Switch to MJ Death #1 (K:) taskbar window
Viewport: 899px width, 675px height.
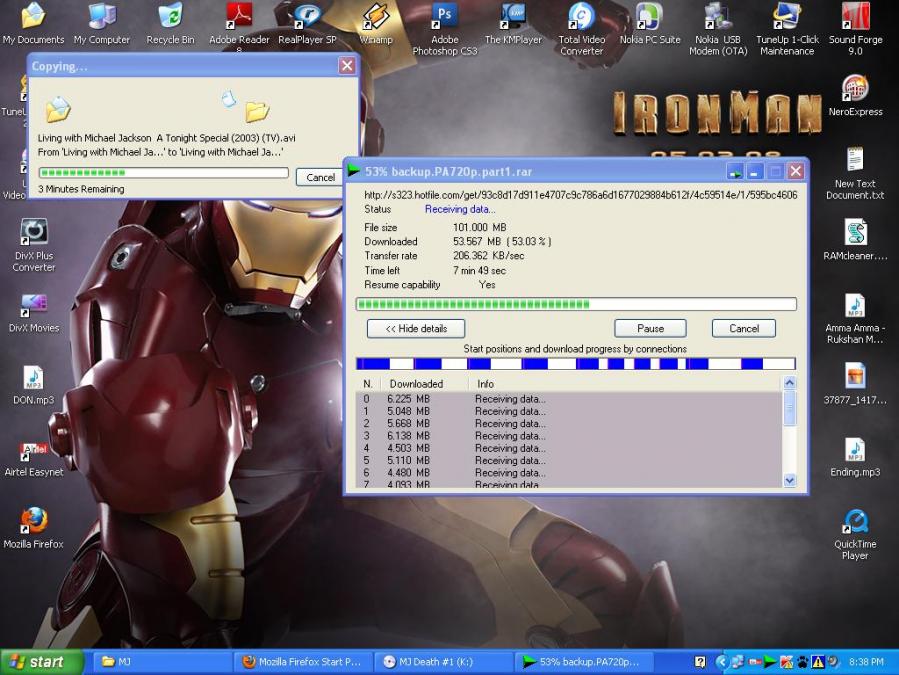444,662
